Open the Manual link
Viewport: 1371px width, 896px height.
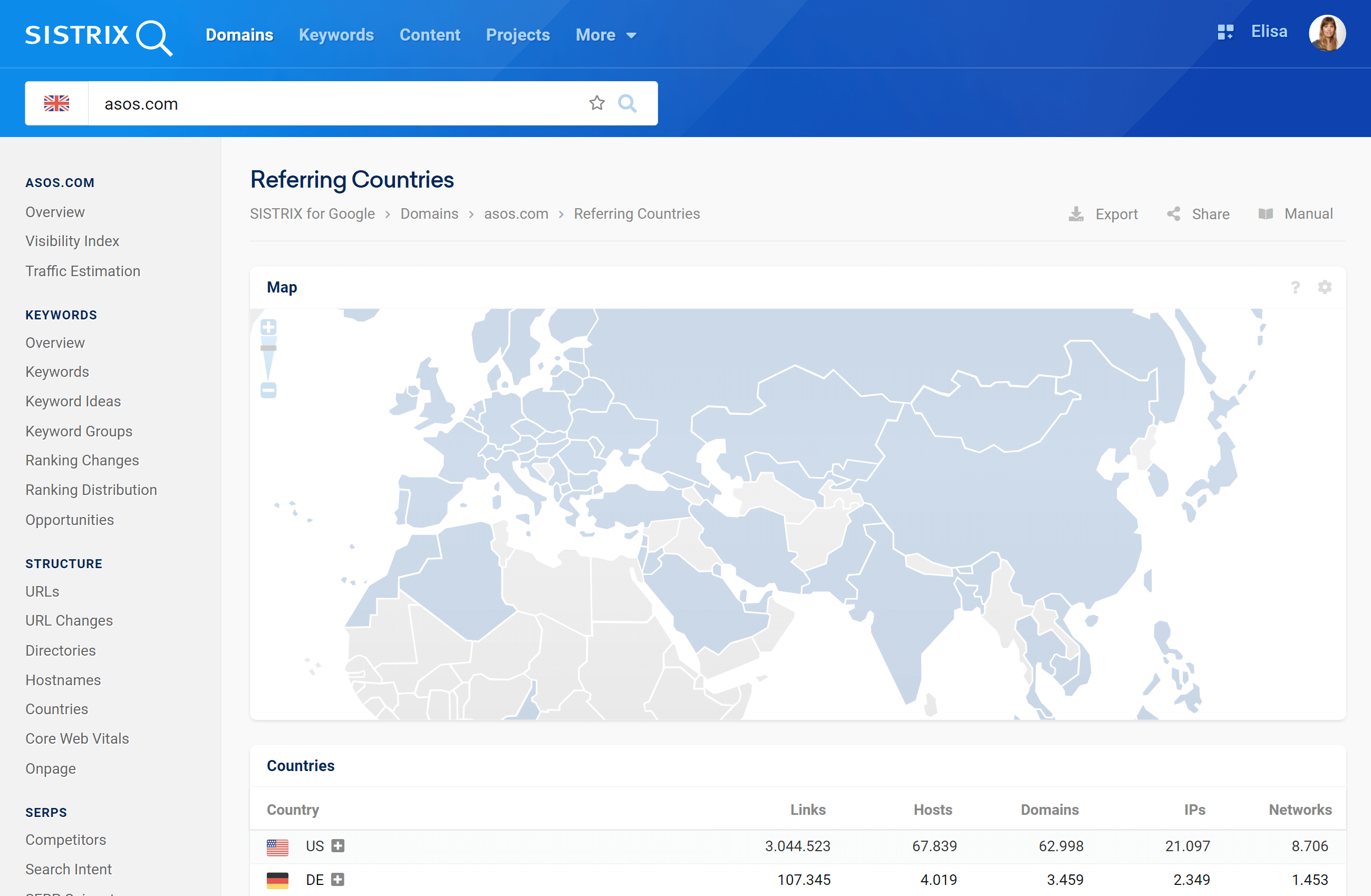click(x=1309, y=214)
